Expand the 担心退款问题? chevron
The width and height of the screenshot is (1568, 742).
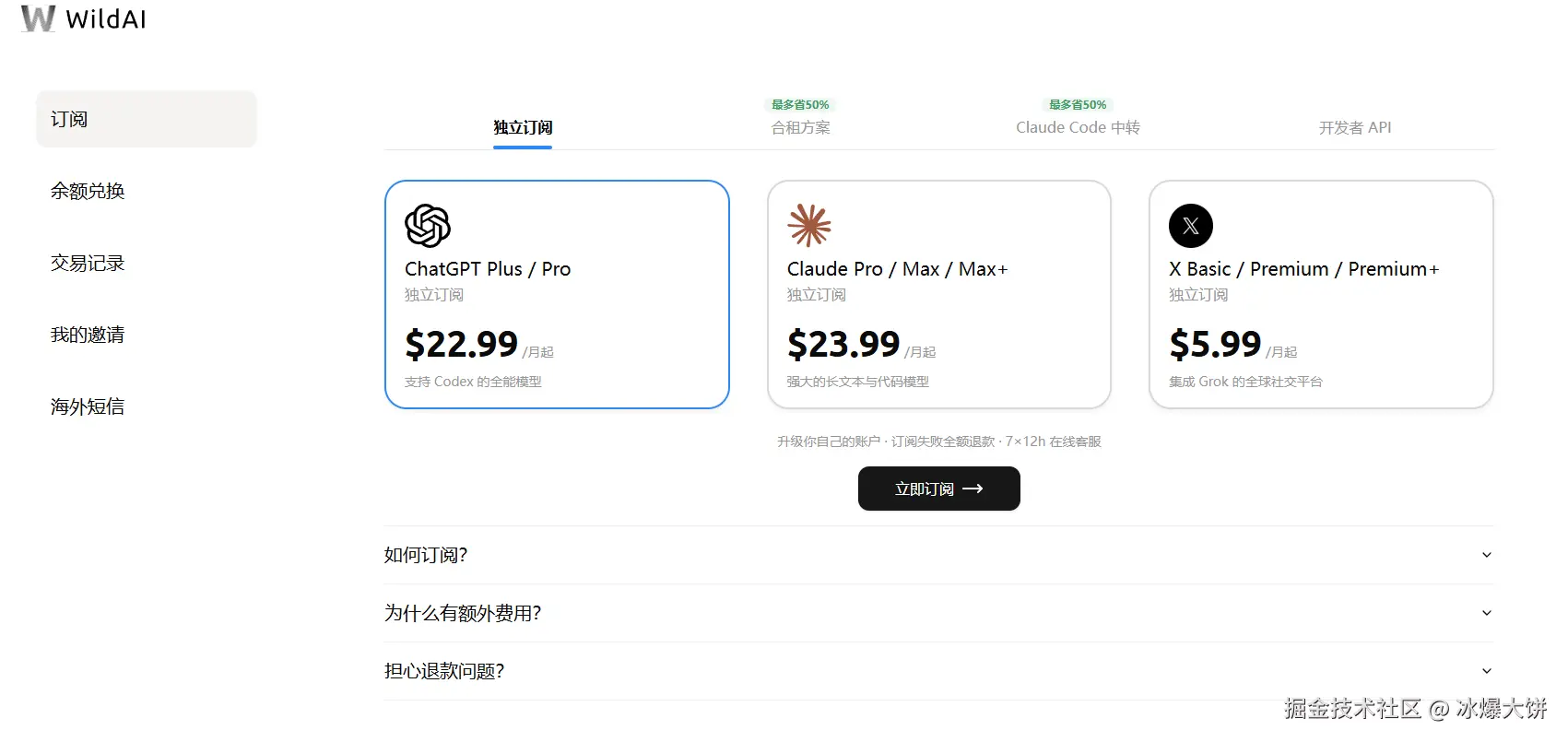[1486, 671]
